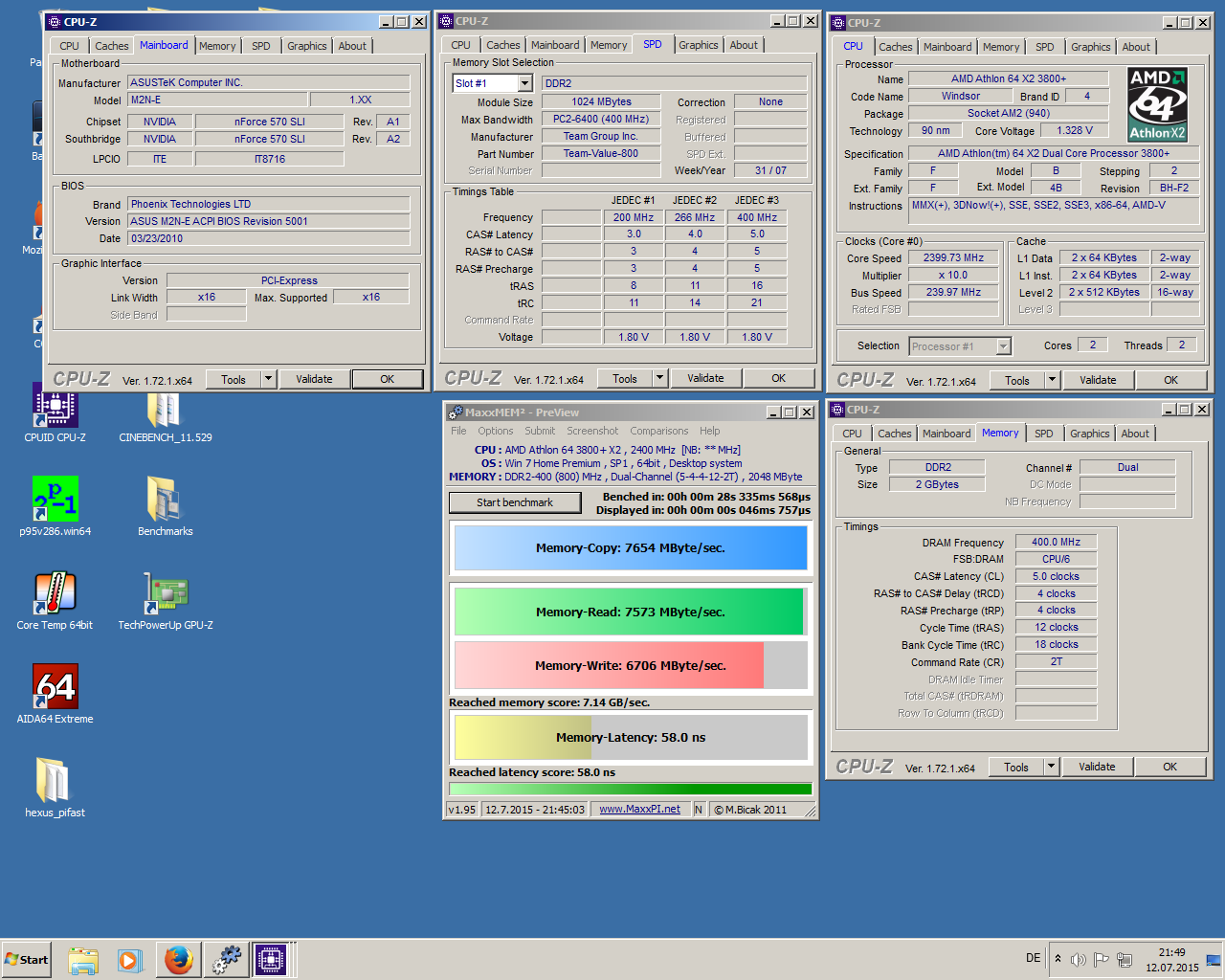
Task: Open Windows Explorer from the taskbar
Action: point(83,960)
